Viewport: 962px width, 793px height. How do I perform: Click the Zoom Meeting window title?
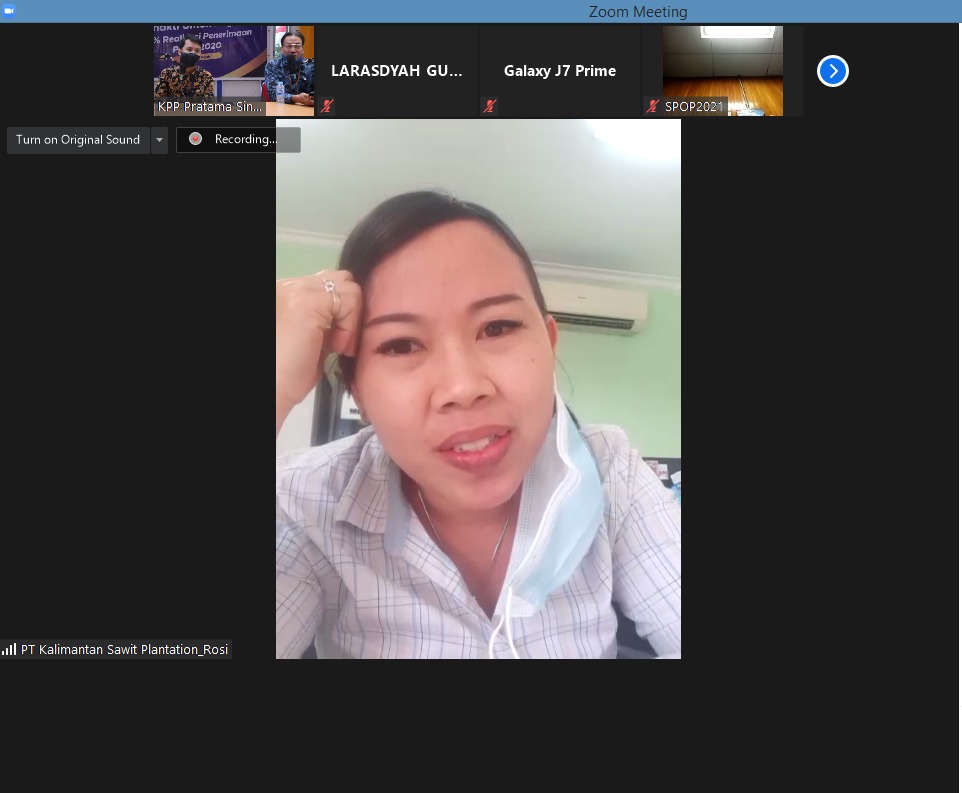637,12
